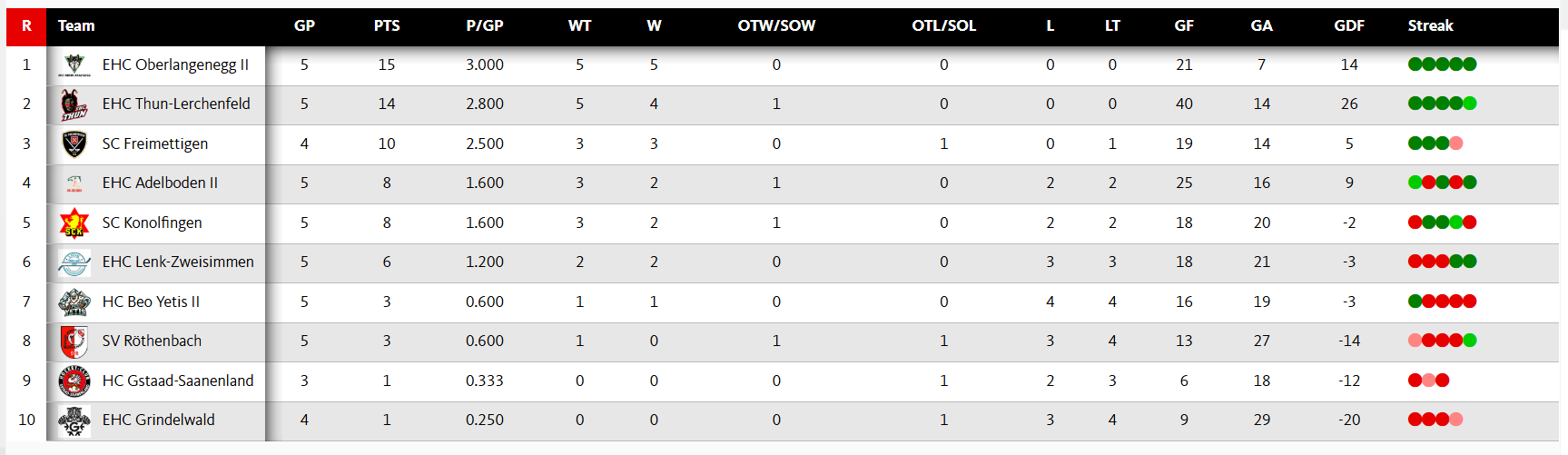This screenshot has height=455, width=1568.
Task: Click the HC Gstaad-Saanenland round logo
Action: pos(74,381)
